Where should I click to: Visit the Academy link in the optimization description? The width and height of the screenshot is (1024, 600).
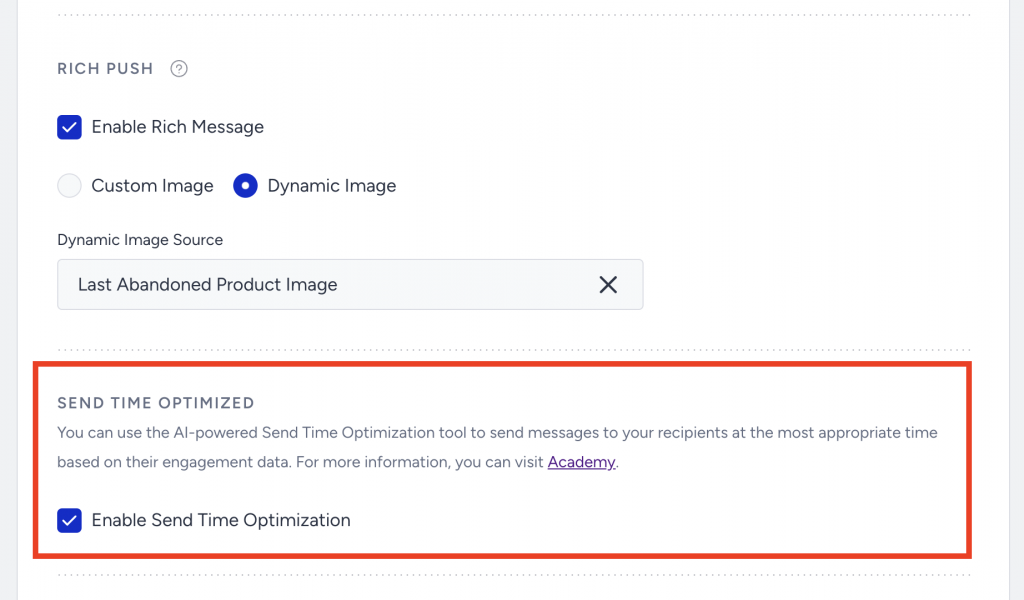click(x=581, y=462)
